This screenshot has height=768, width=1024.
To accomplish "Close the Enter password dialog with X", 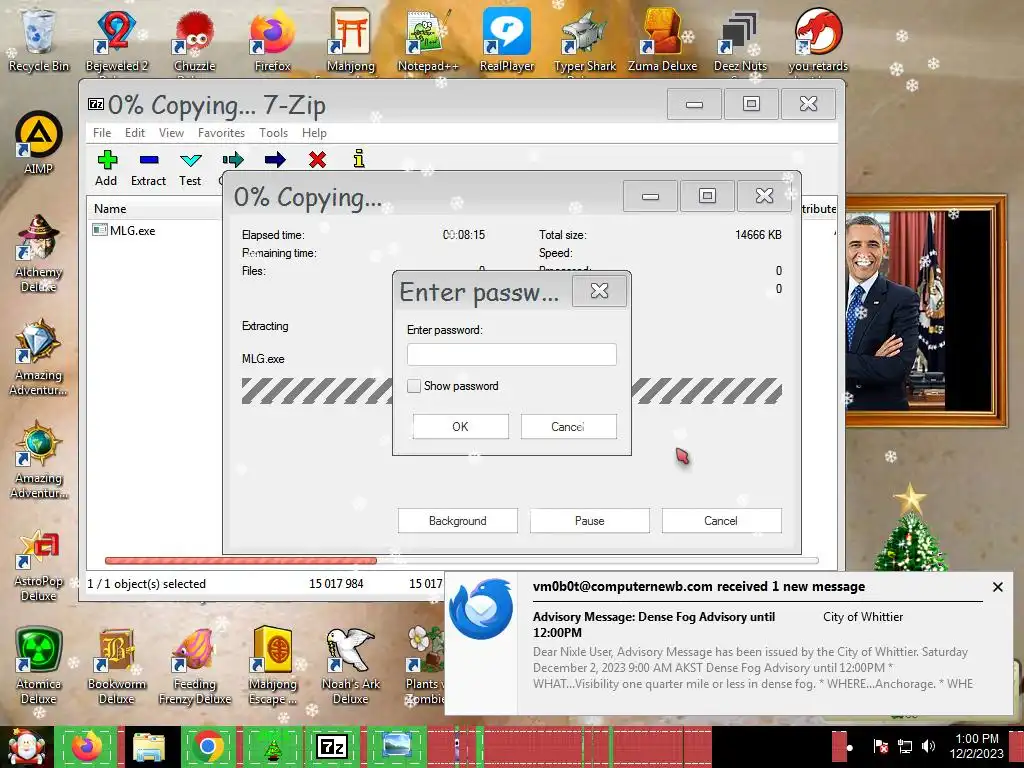I will click(599, 291).
